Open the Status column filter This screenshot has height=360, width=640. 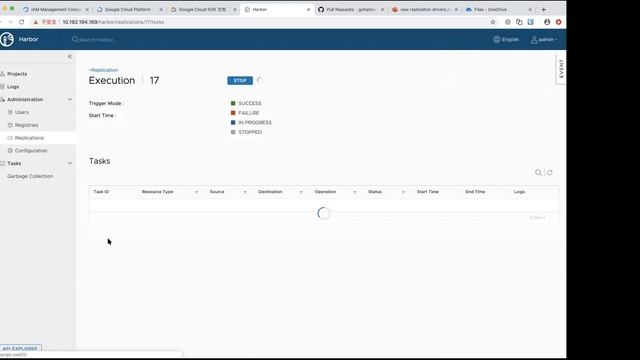[403, 192]
